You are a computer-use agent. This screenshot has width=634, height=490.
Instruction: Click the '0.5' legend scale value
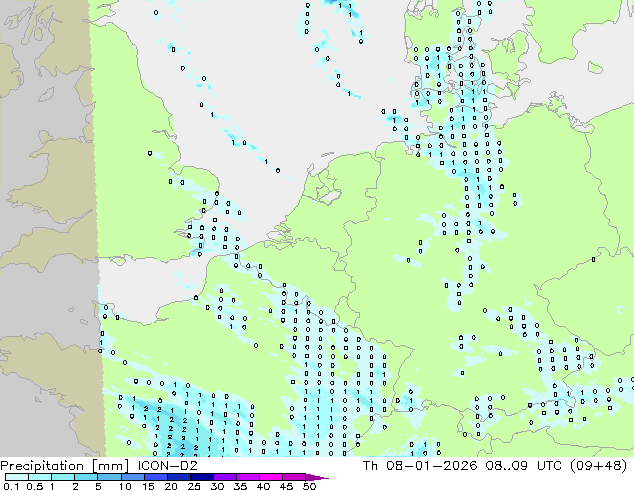35,486
